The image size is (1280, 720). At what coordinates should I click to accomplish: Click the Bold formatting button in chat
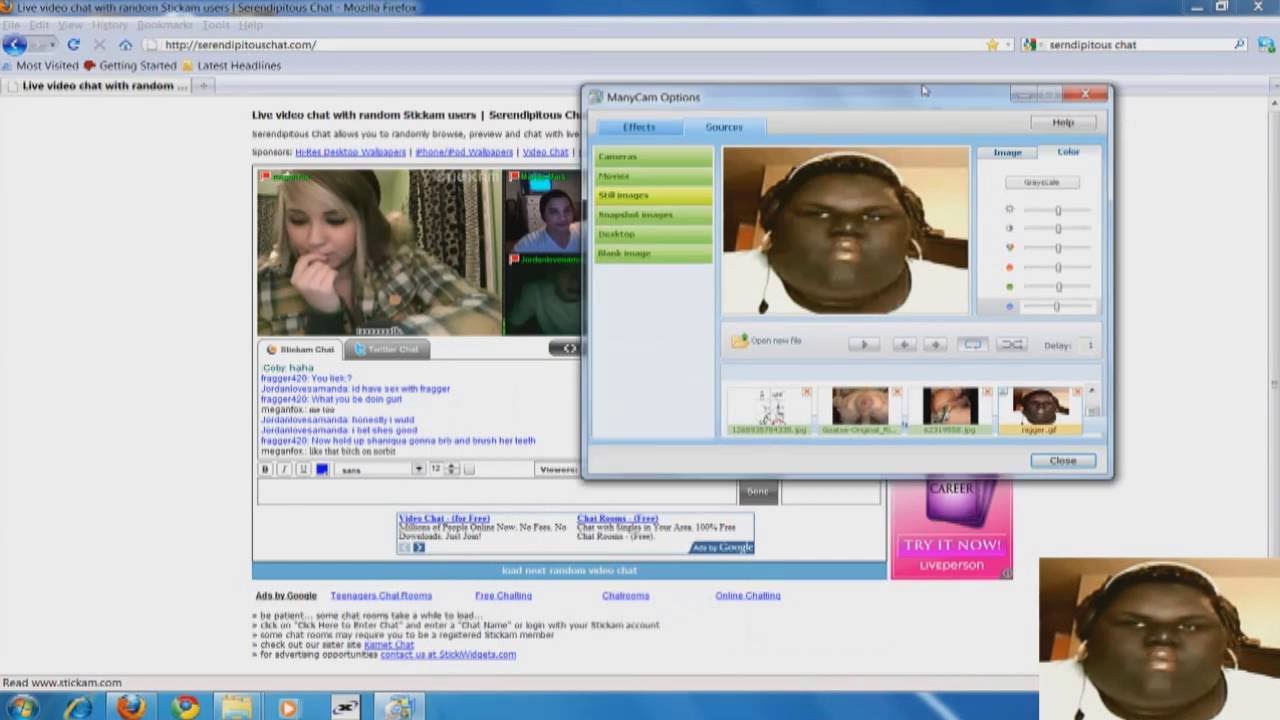266,469
